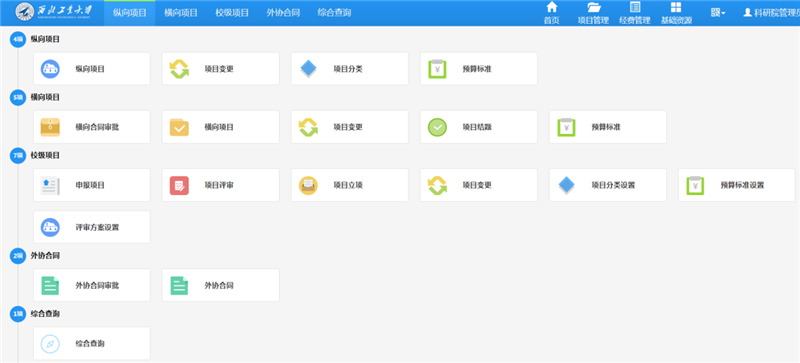Switch to the 校级项目 top tab
Viewport: 800px width, 363px height.
(x=232, y=13)
